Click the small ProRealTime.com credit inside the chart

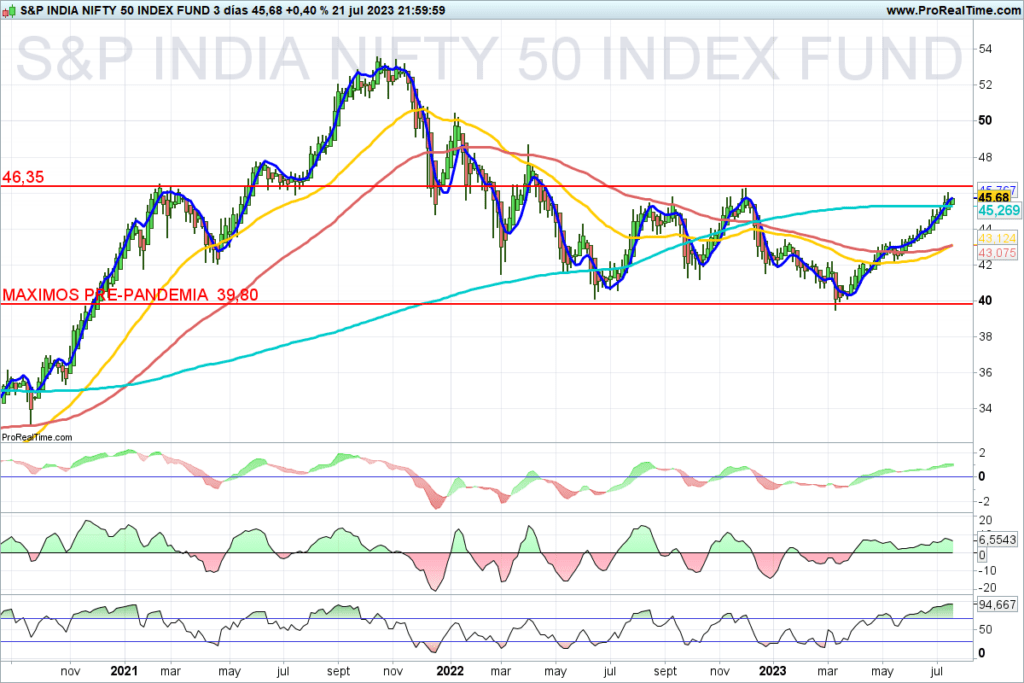coord(37,437)
